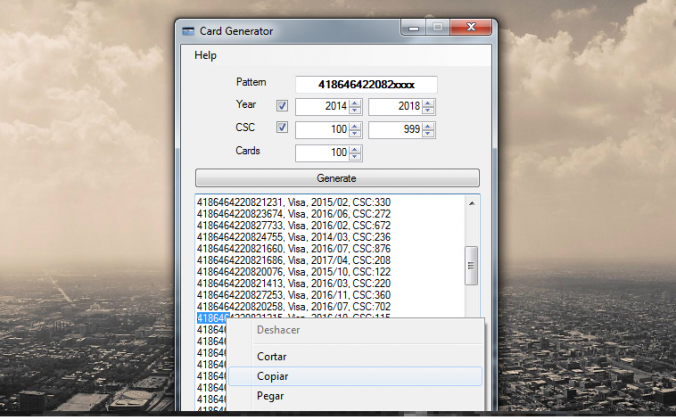Image resolution: width=676 pixels, height=420 pixels.
Task: Click the Card Generator title bar icon
Action: click(x=187, y=30)
